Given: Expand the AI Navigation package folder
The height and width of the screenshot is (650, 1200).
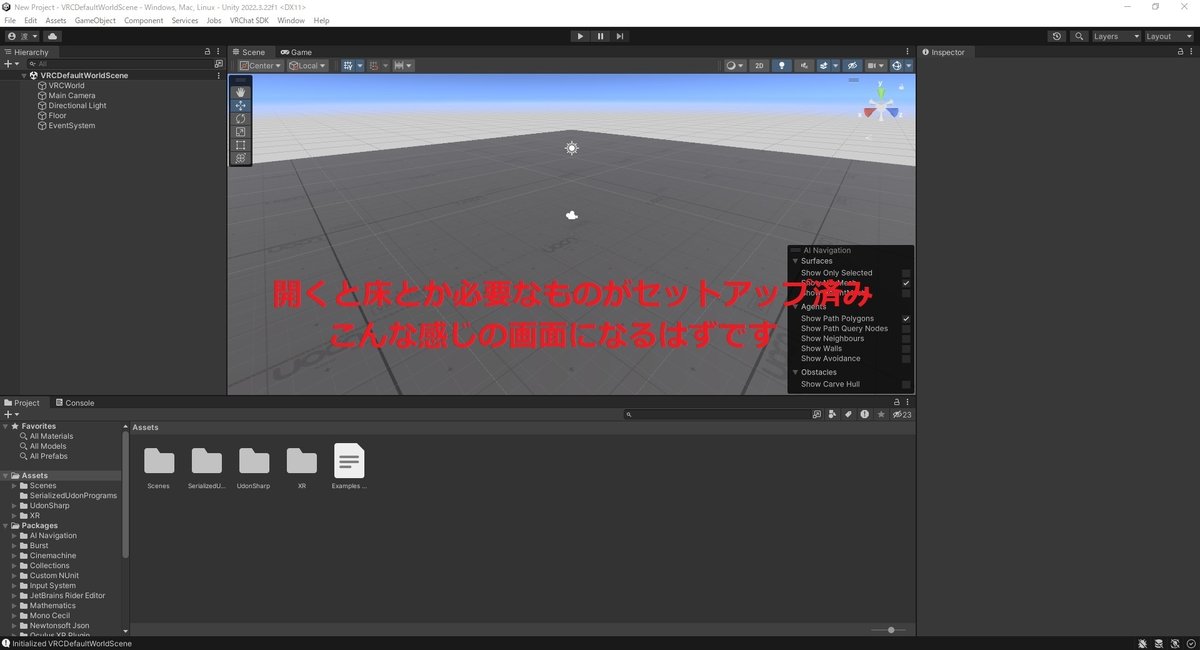Looking at the screenshot, I should pos(14,536).
